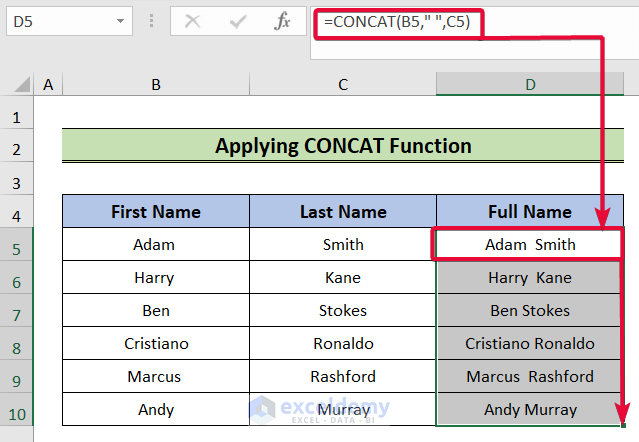Click the Name Box showing D5
Screen dimensions: 639x442
click(x=55, y=20)
